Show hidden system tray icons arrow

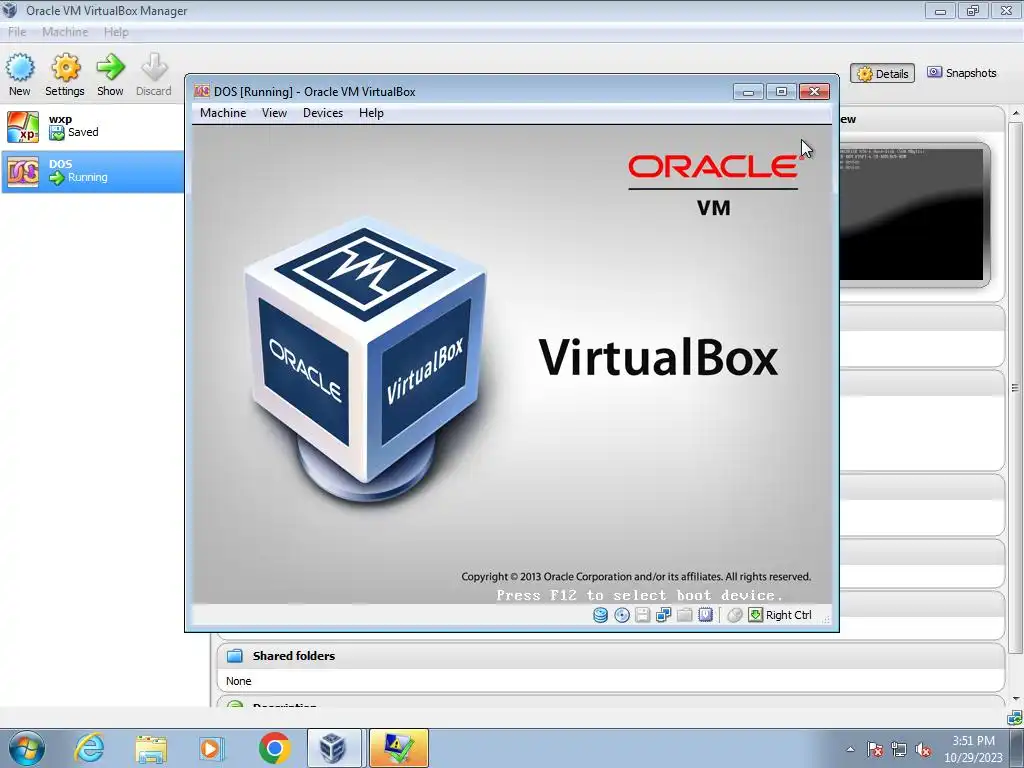coord(850,749)
